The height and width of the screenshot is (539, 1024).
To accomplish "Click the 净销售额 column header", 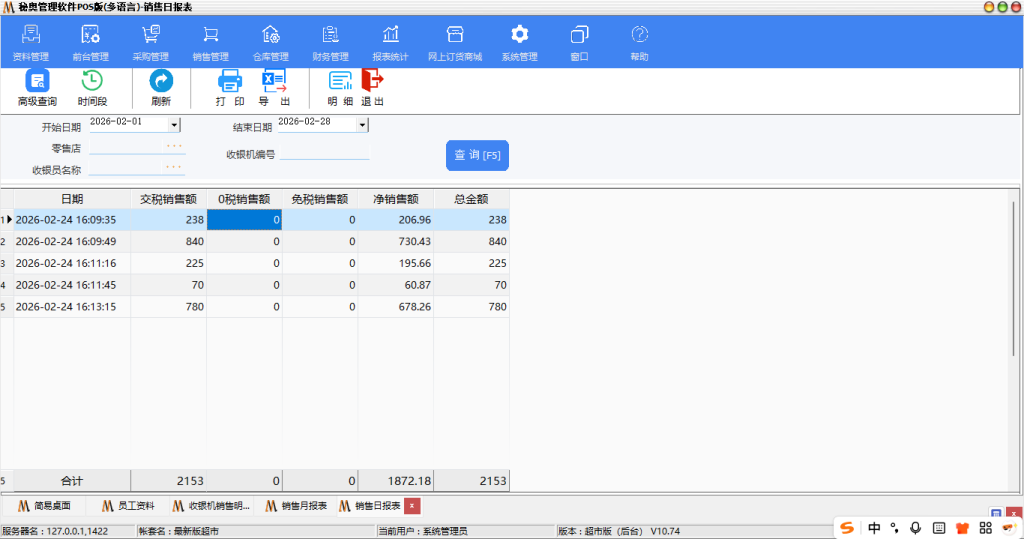I will point(395,199).
